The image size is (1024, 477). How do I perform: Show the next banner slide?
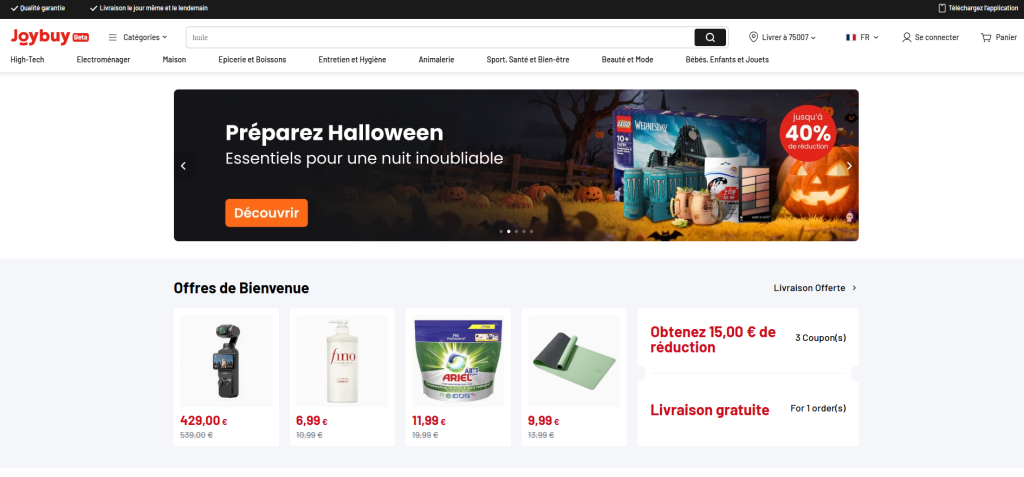[849, 166]
